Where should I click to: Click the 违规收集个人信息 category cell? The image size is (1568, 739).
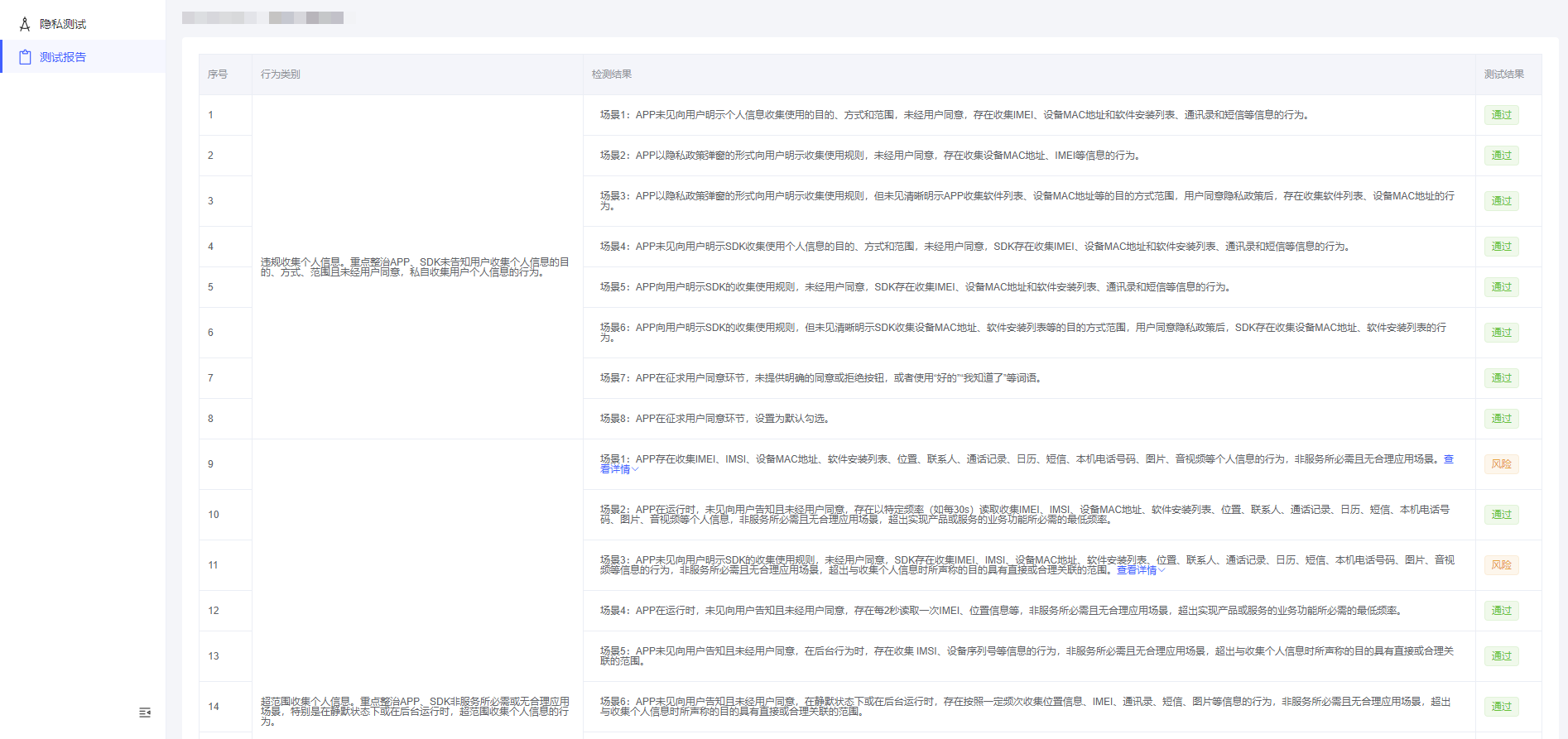415,266
